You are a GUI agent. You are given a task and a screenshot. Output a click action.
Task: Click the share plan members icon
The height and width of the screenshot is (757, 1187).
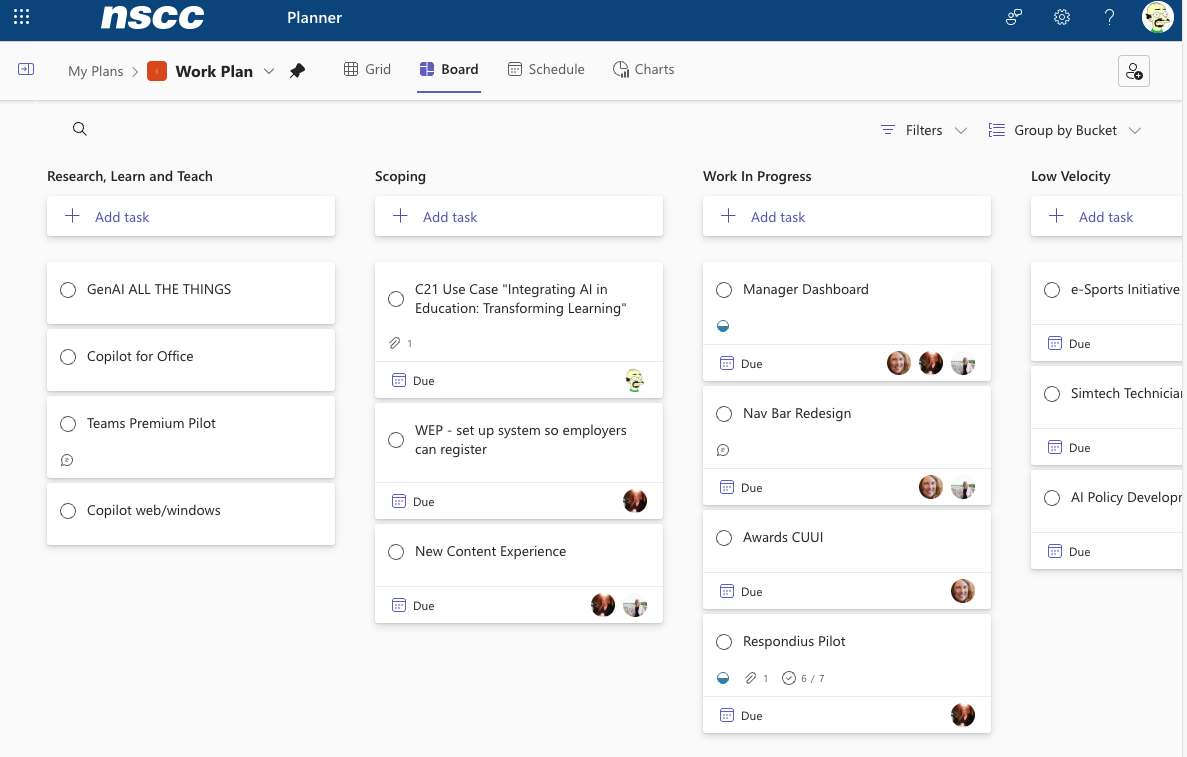1133,71
